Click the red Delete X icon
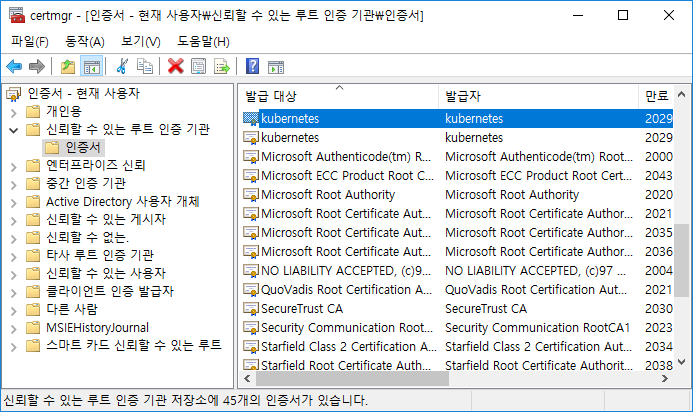Viewport: 693px width, 412px height. click(x=175, y=67)
